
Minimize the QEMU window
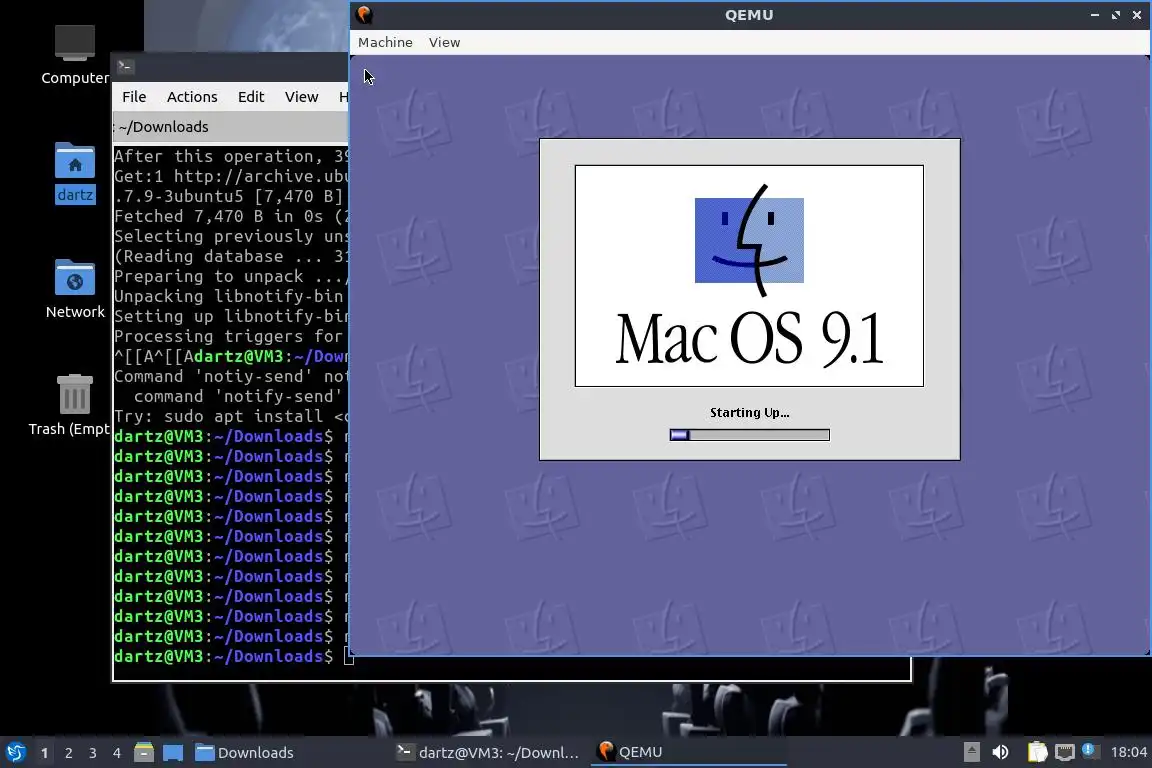point(1095,15)
